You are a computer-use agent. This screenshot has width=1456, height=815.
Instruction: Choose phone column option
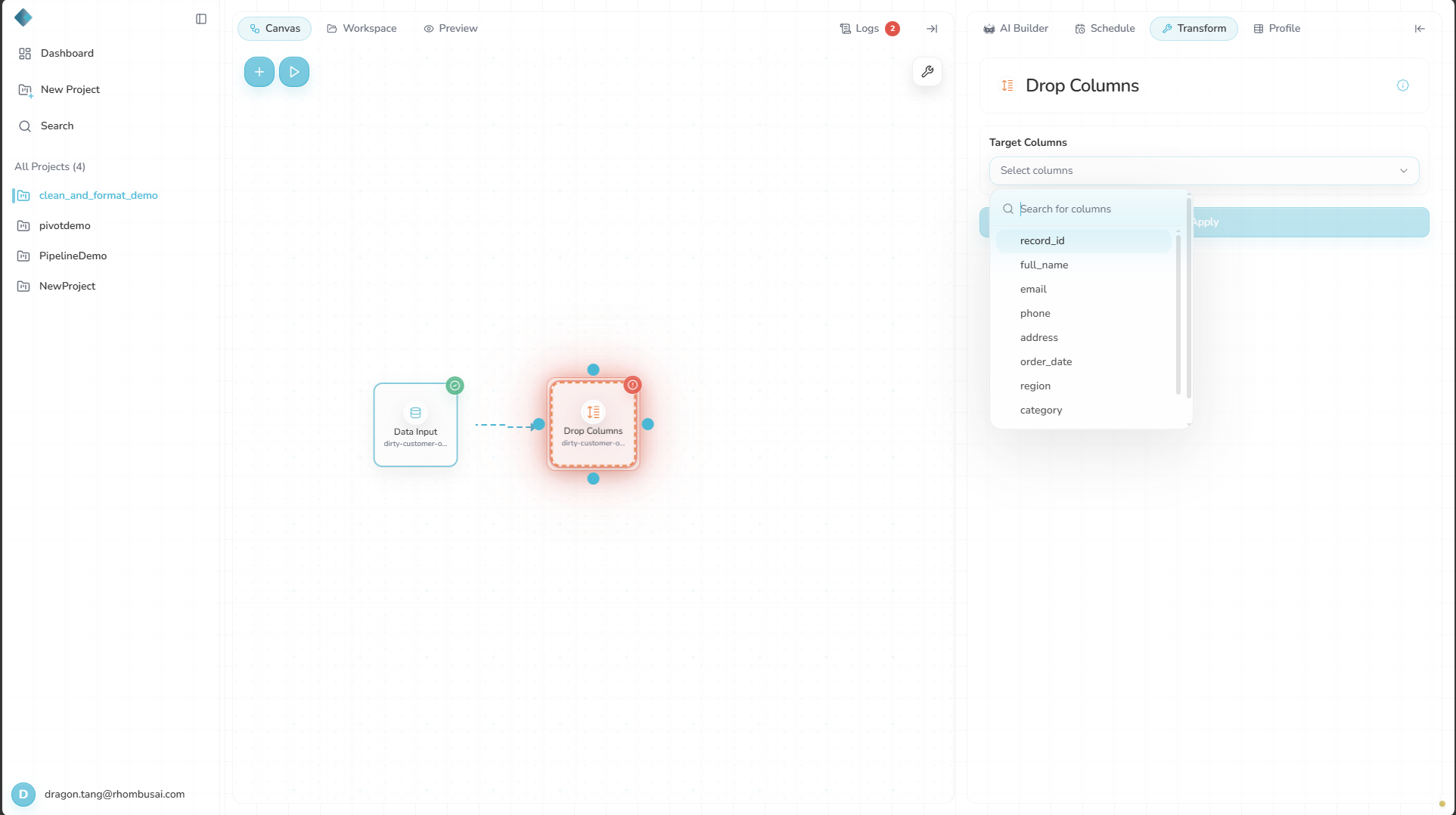coord(1083,314)
